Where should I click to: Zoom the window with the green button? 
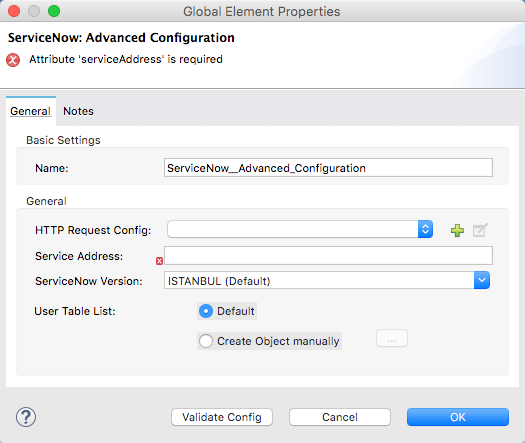tap(54, 11)
